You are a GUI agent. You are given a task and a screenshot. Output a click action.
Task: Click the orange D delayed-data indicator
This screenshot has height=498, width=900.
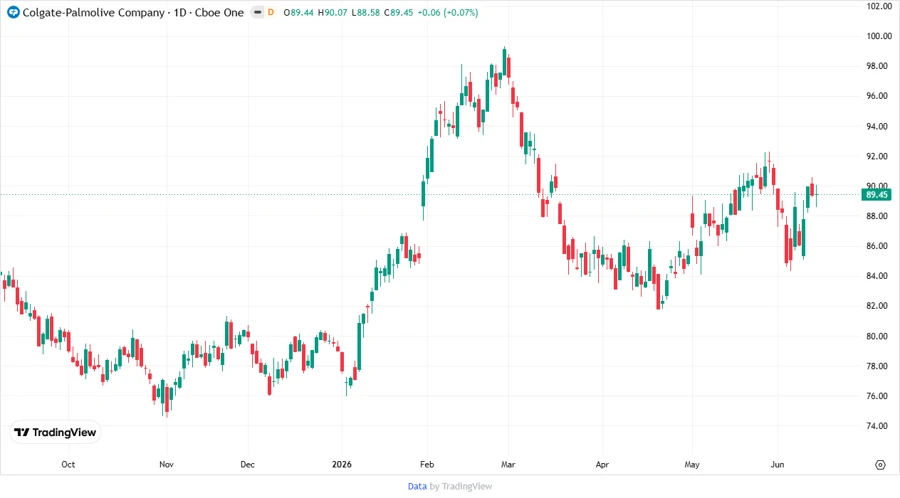(271, 12)
